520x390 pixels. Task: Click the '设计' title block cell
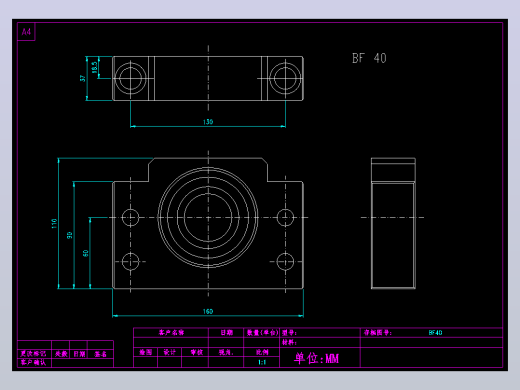(169, 352)
